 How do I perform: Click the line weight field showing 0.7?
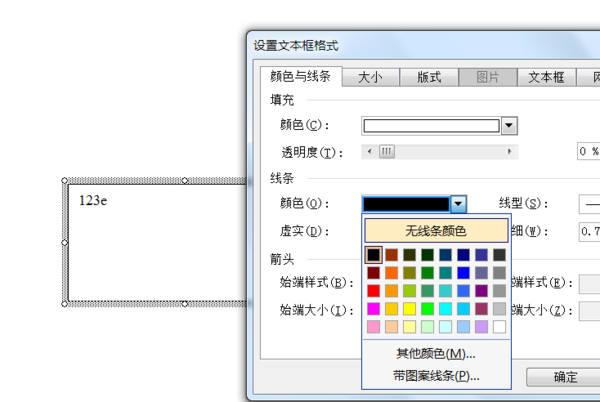589,231
